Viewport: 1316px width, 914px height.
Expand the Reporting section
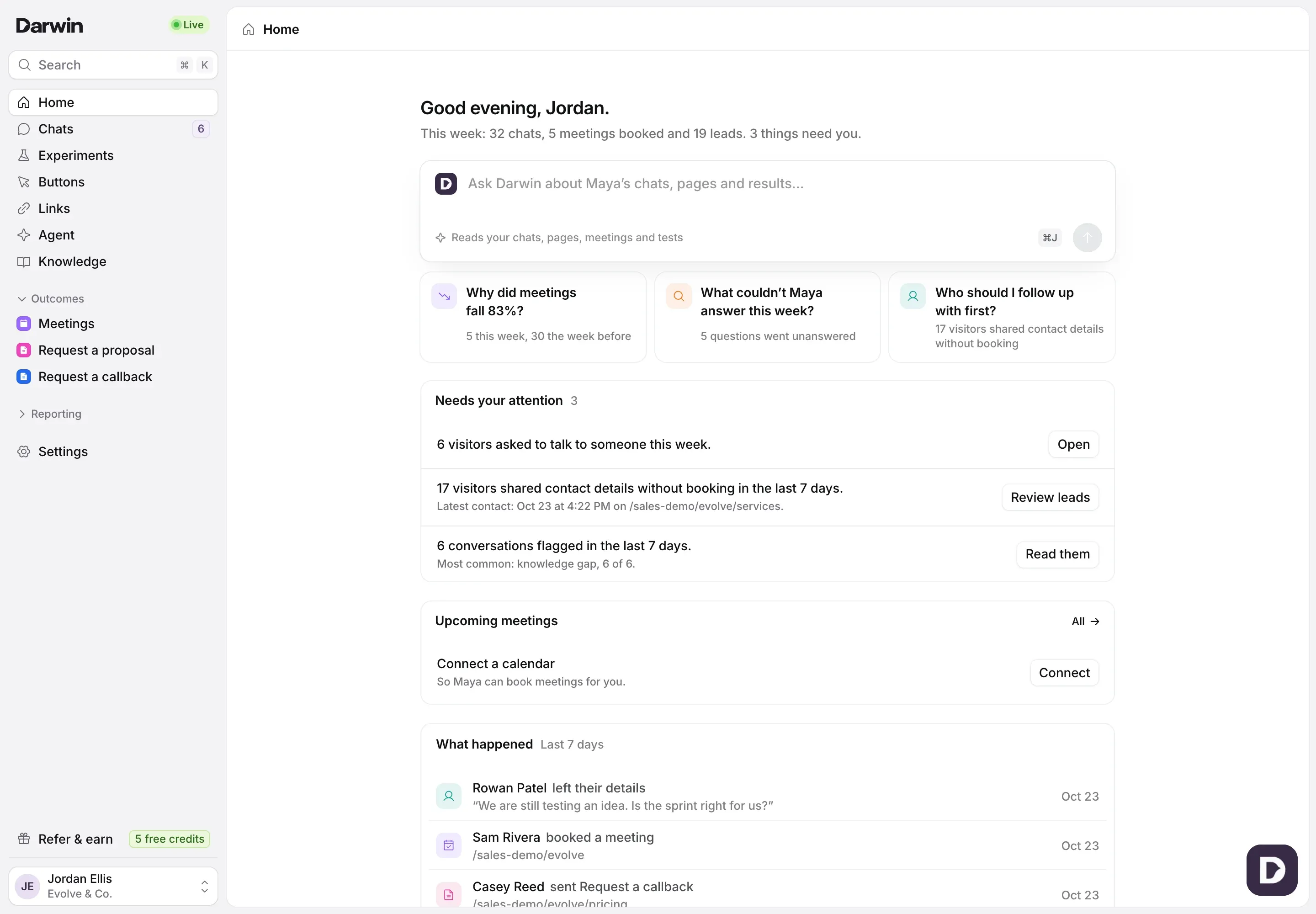[x=49, y=414]
